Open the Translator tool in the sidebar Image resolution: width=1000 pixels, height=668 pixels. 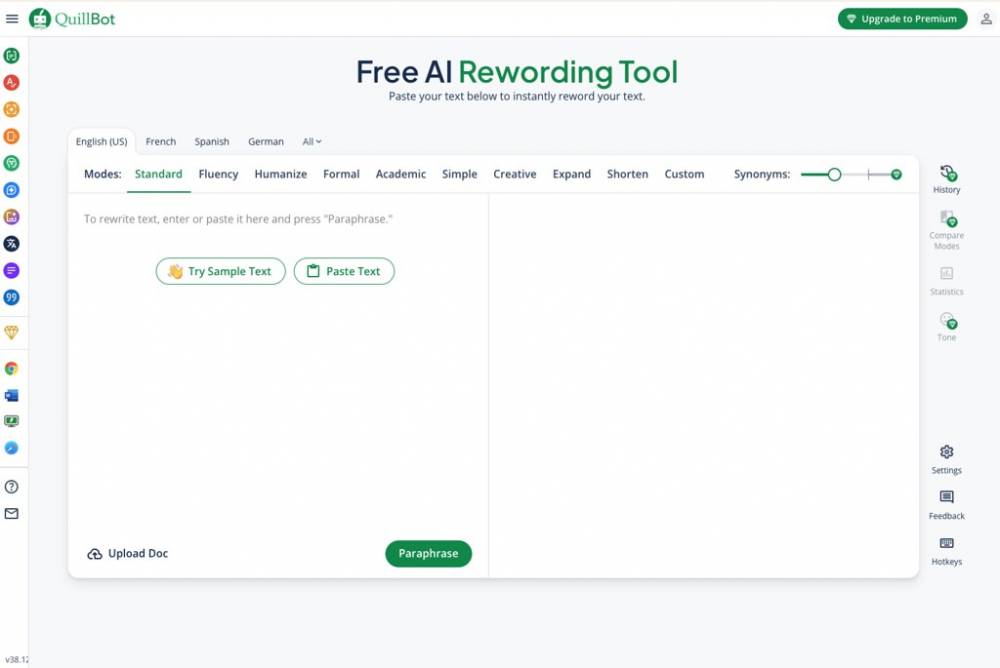click(x=12, y=243)
